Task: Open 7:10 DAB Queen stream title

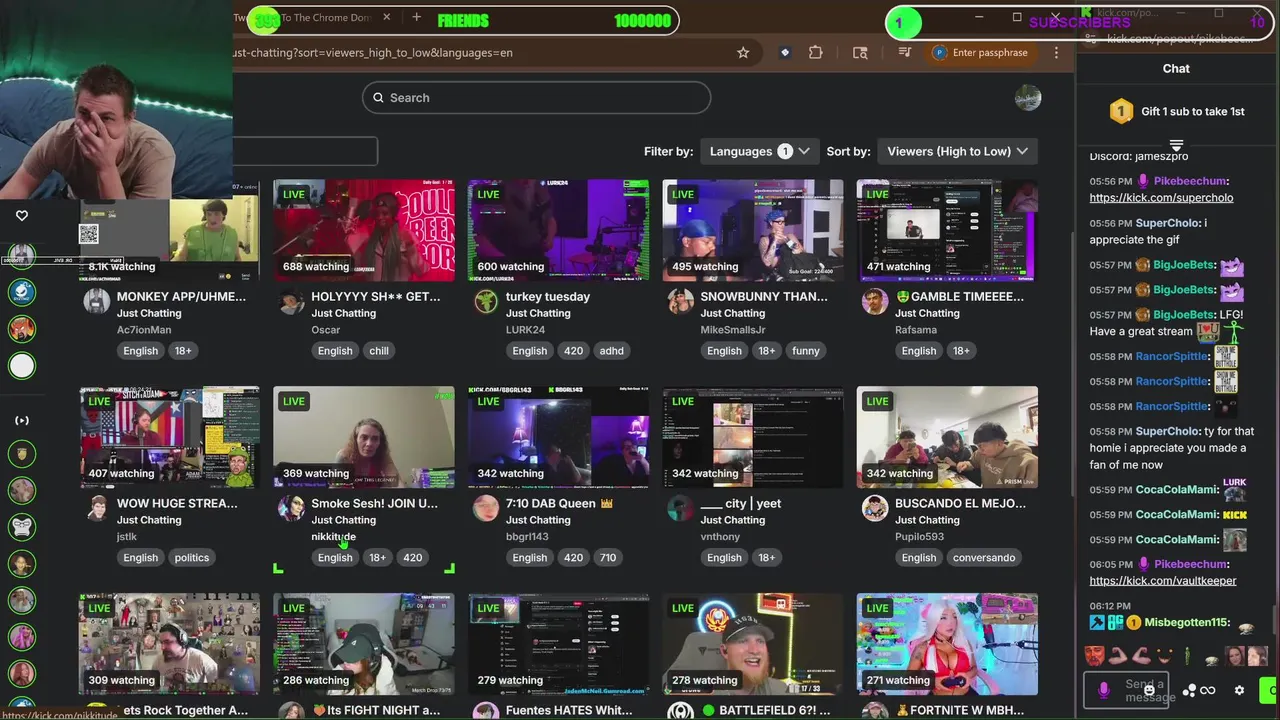Action: click(x=558, y=503)
